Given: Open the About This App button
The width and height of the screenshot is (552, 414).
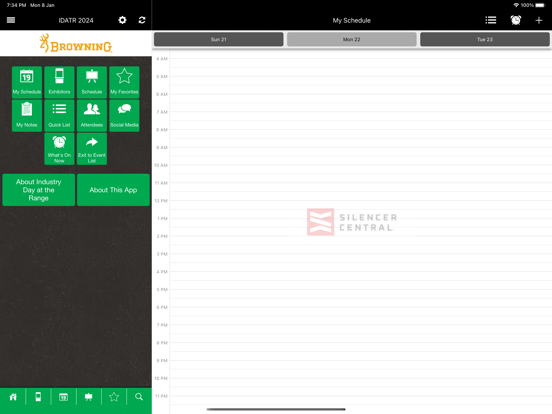Looking at the screenshot, I should [113, 190].
